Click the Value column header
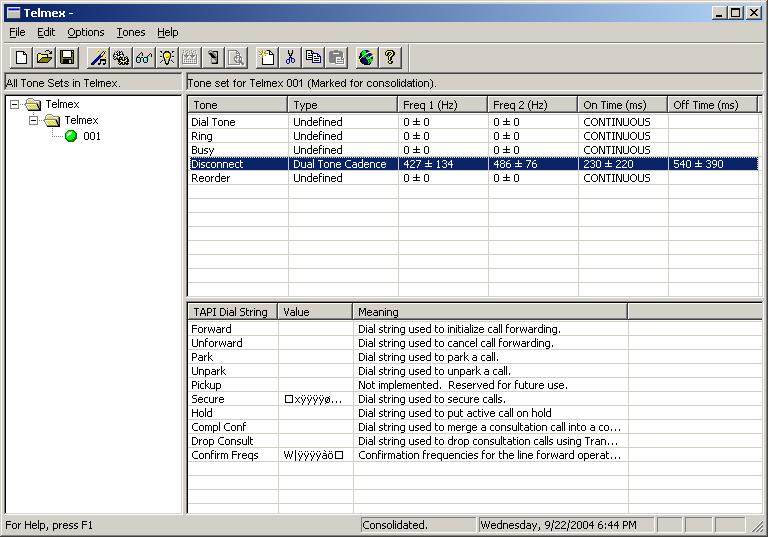768x537 pixels. (315, 312)
